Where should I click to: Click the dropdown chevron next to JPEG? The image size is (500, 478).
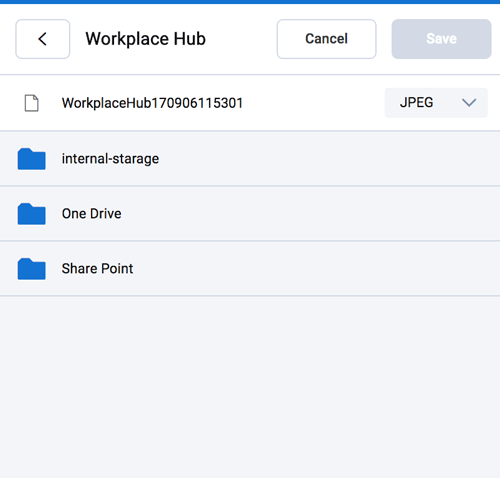[x=469, y=103]
